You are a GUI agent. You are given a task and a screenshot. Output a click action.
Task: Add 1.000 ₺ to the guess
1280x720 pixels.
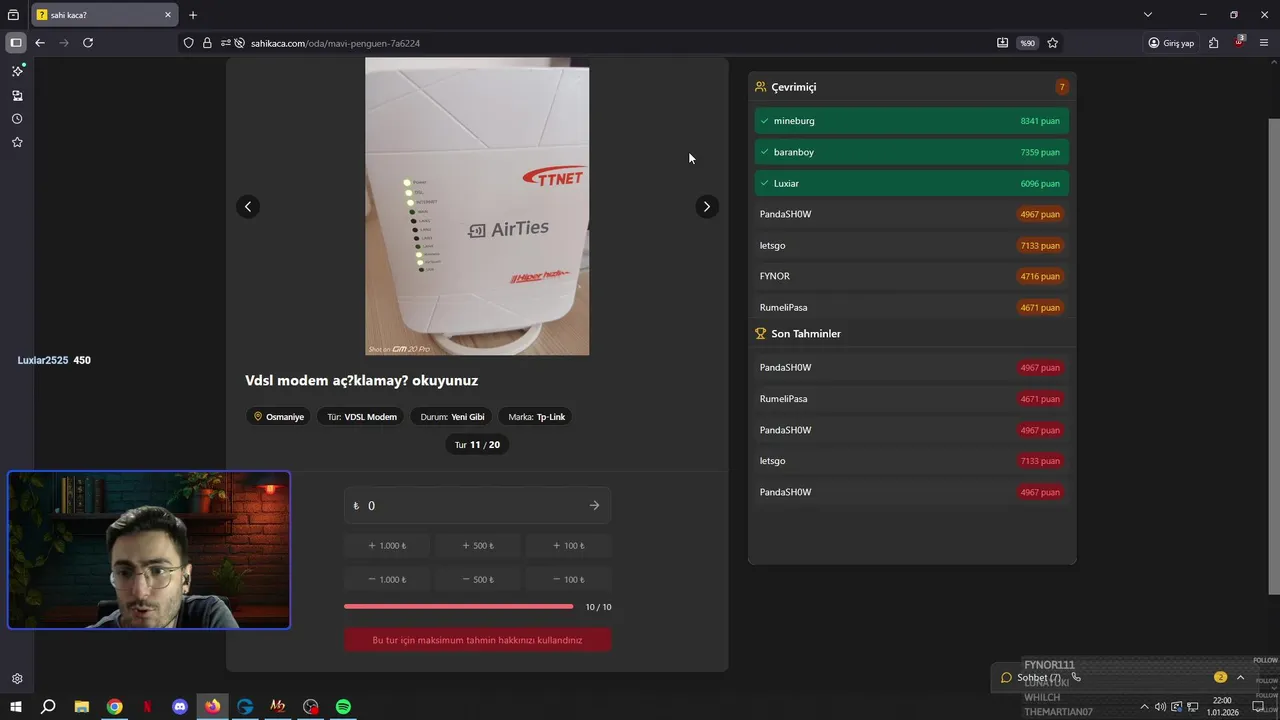click(x=387, y=546)
